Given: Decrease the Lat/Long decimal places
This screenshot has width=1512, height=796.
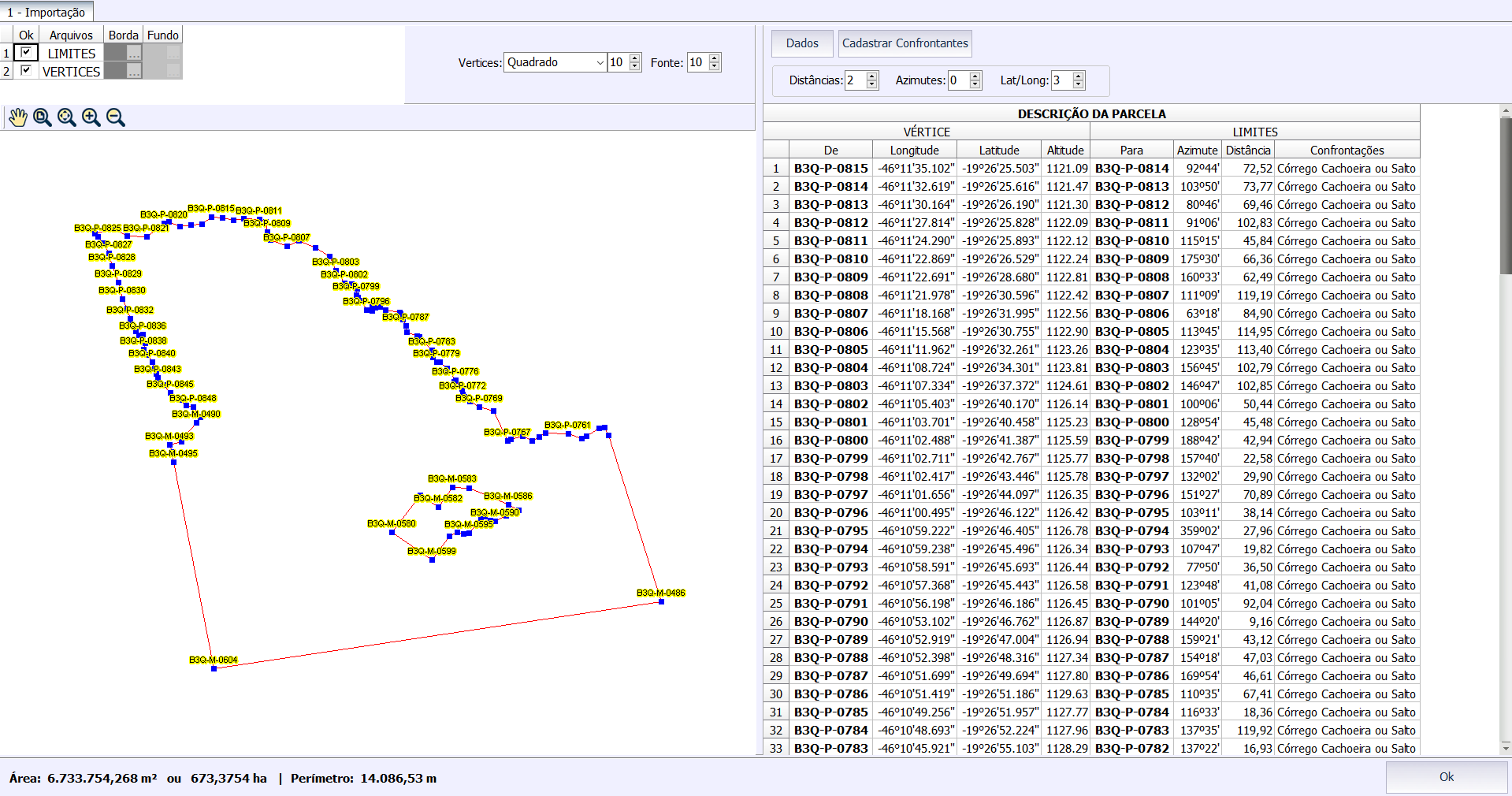Looking at the screenshot, I should coord(1079,84).
